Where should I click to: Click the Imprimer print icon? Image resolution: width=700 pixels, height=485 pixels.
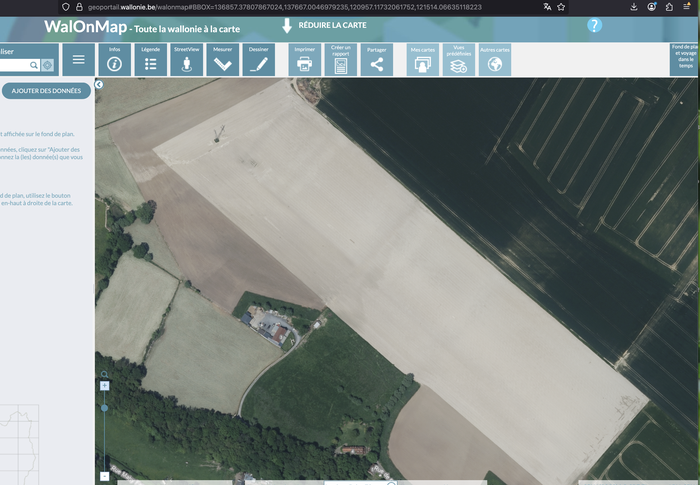click(305, 60)
